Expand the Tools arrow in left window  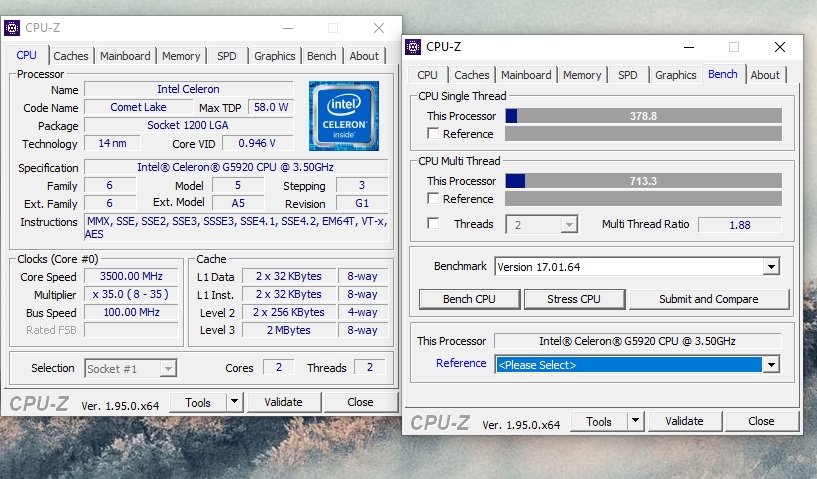pos(234,402)
